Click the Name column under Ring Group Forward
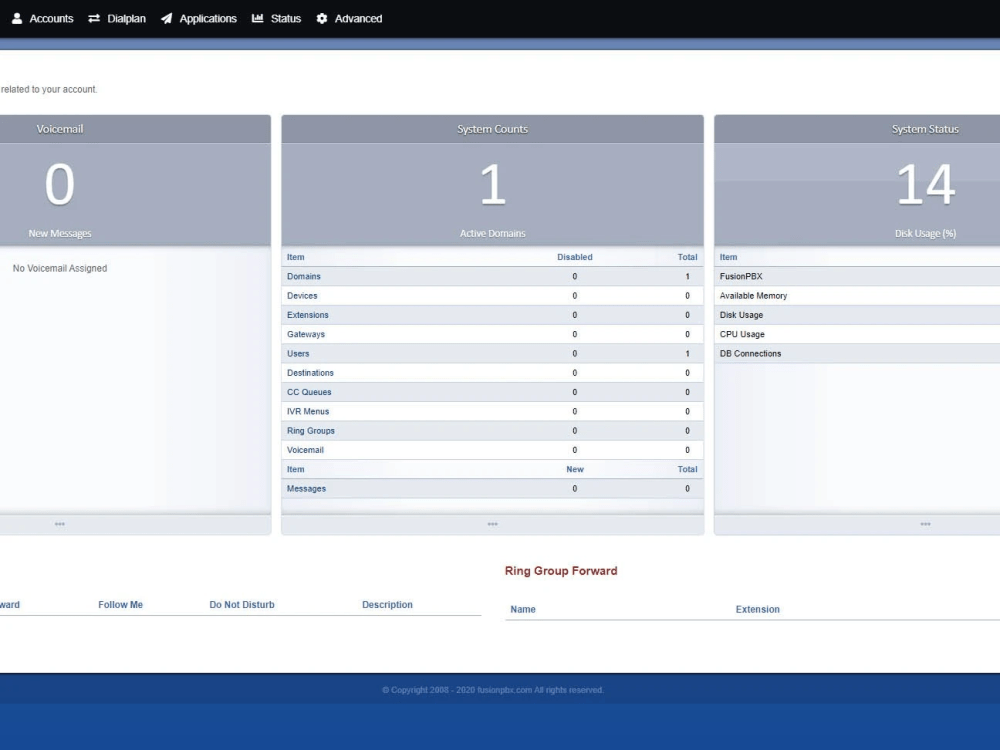 [x=523, y=609]
